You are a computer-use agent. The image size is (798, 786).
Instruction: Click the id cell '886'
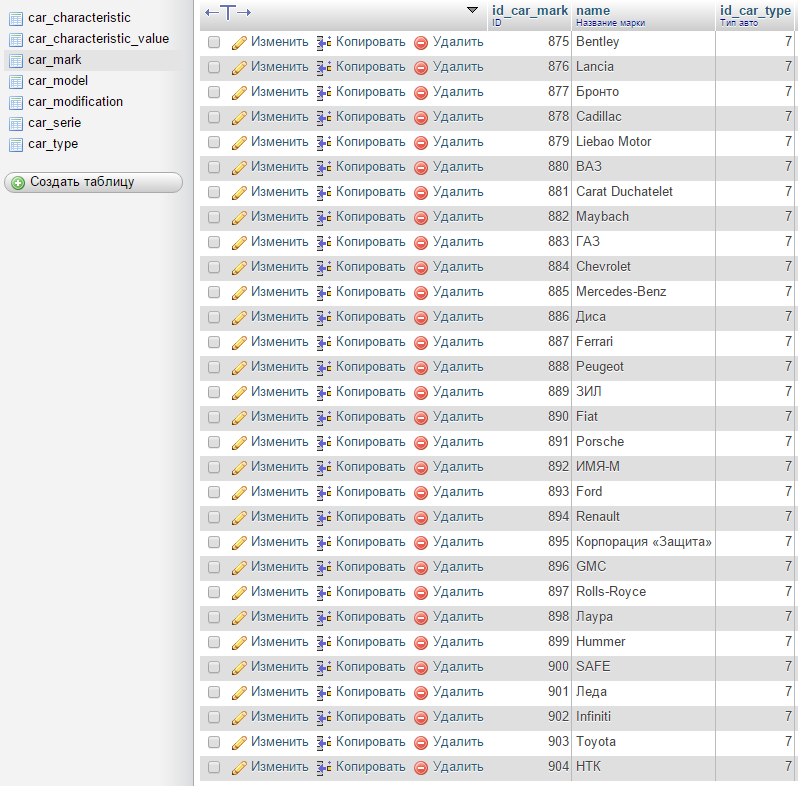pyautogui.click(x=558, y=317)
